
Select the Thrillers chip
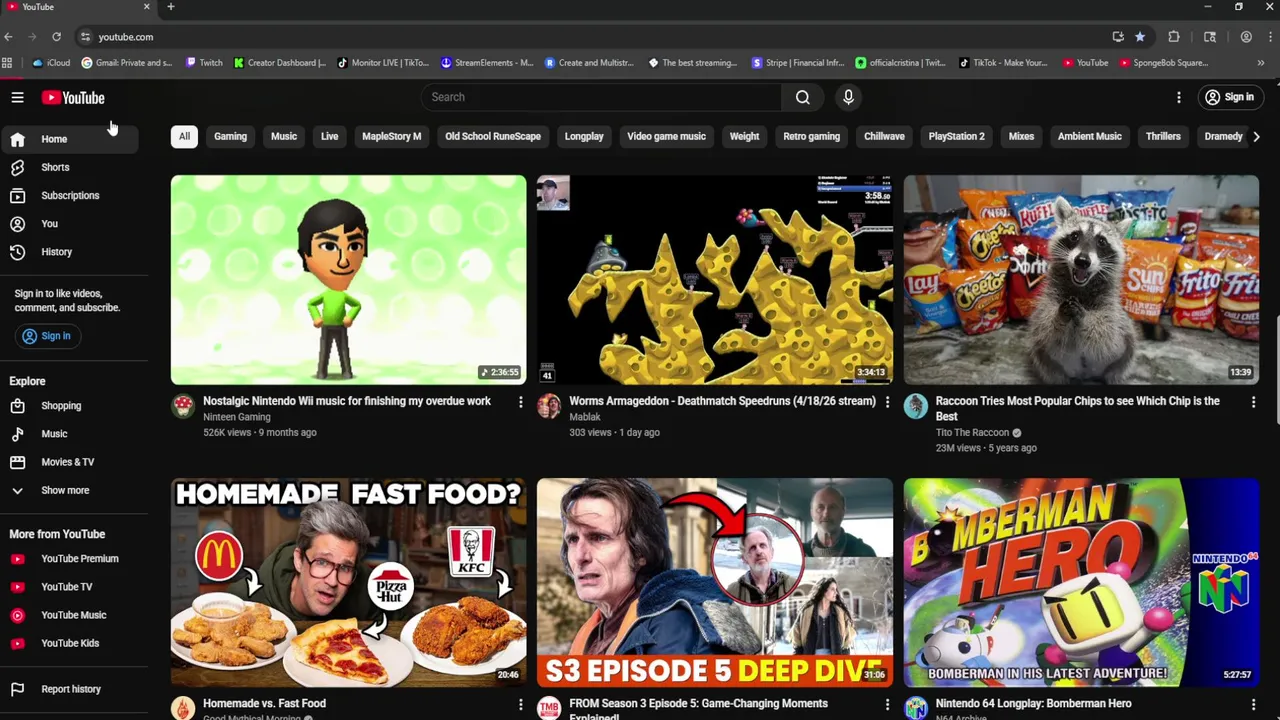click(1163, 136)
